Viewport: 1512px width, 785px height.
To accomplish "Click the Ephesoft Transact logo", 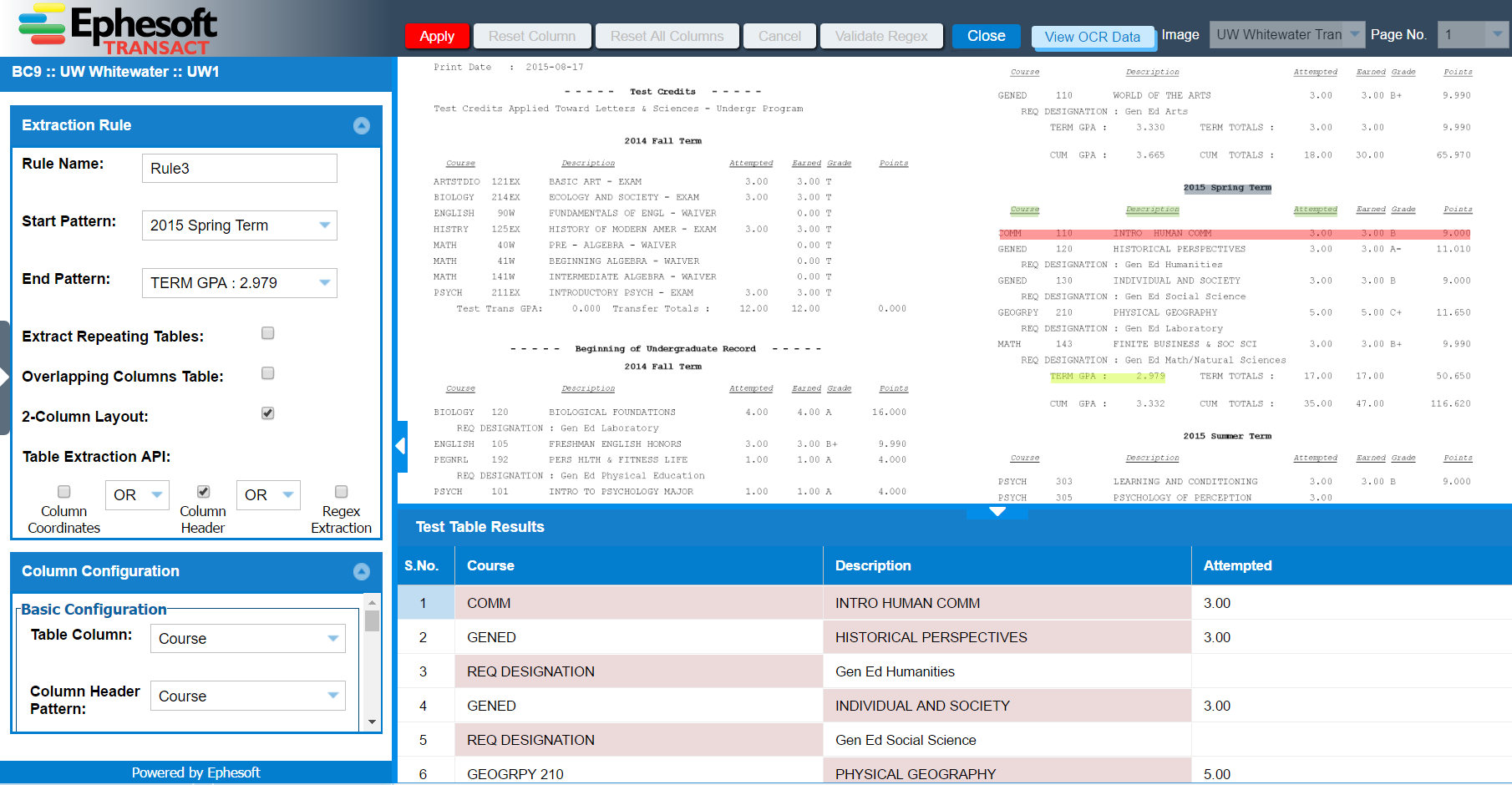I will tap(117, 29).
